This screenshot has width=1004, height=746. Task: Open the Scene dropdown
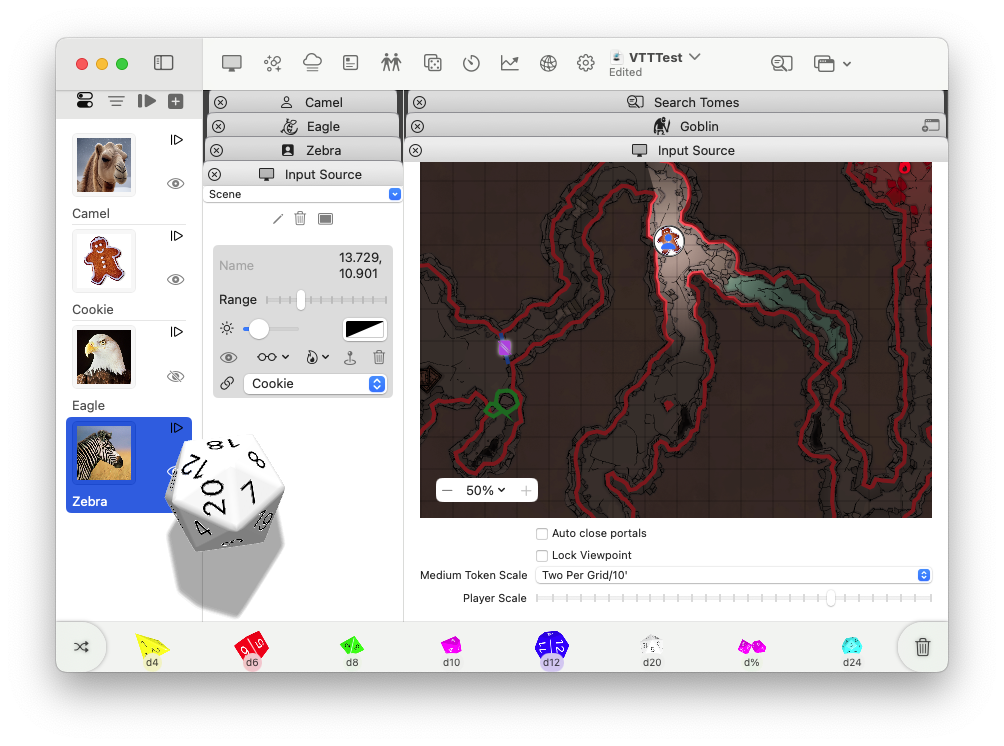[x=303, y=194]
